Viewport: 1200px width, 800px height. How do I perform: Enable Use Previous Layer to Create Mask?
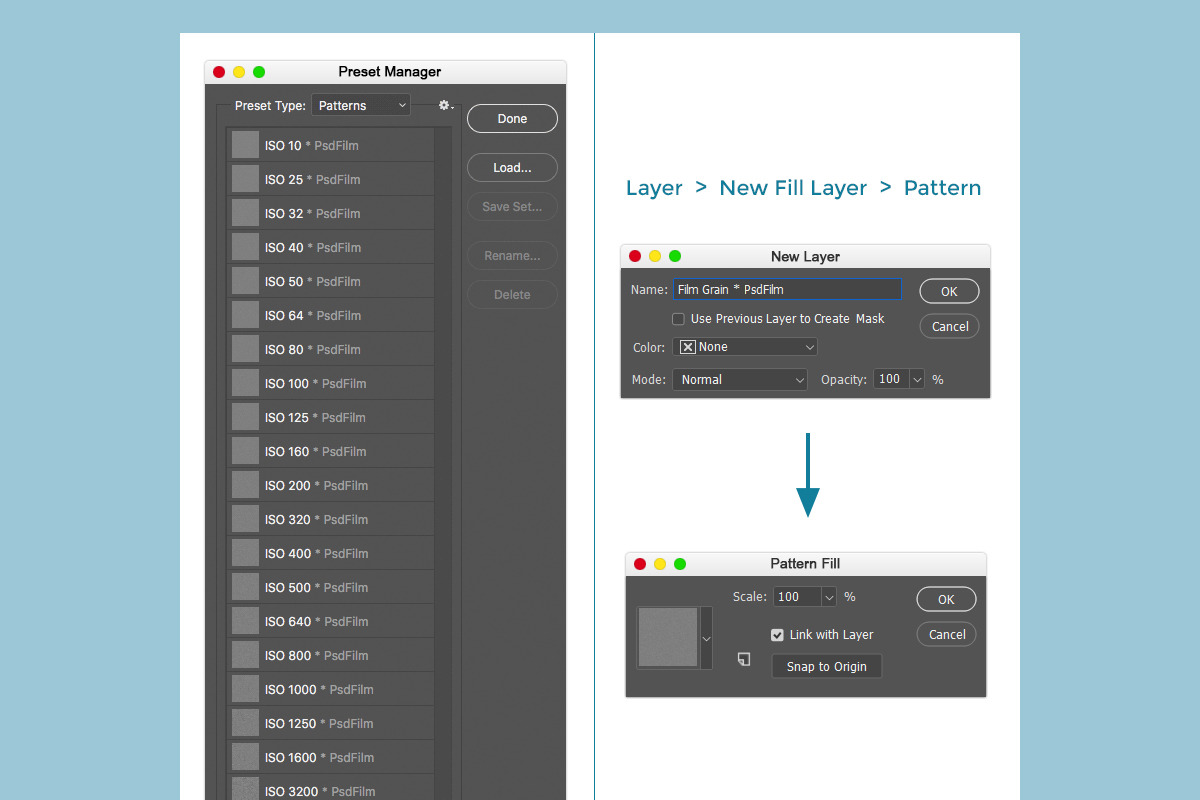coord(678,319)
